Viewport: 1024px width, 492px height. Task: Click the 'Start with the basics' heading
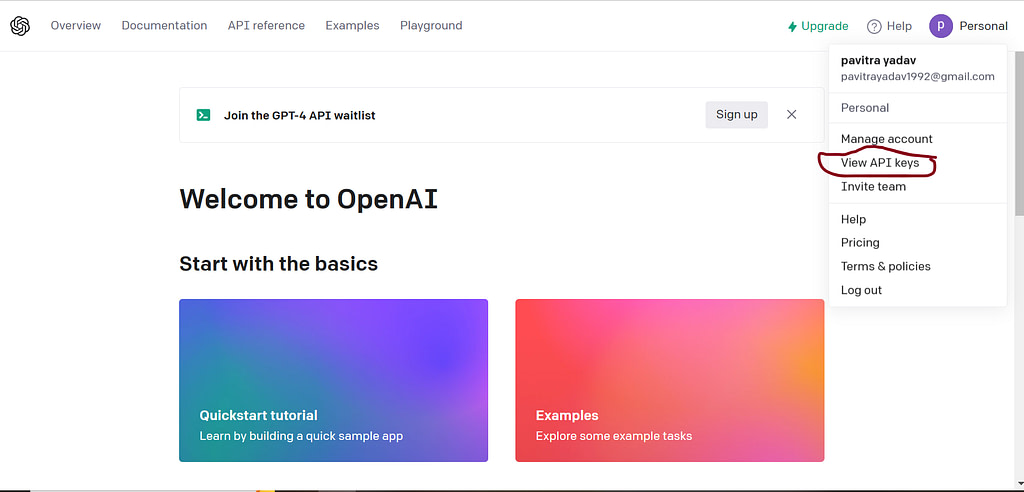[x=278, y=263]
